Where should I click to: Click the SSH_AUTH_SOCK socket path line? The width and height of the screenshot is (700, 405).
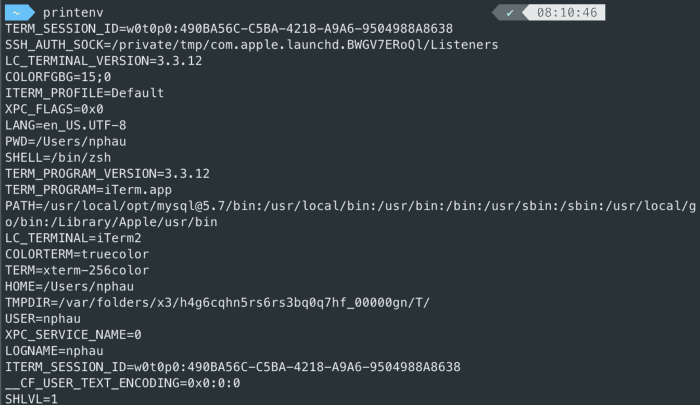(x=251, y=45)
